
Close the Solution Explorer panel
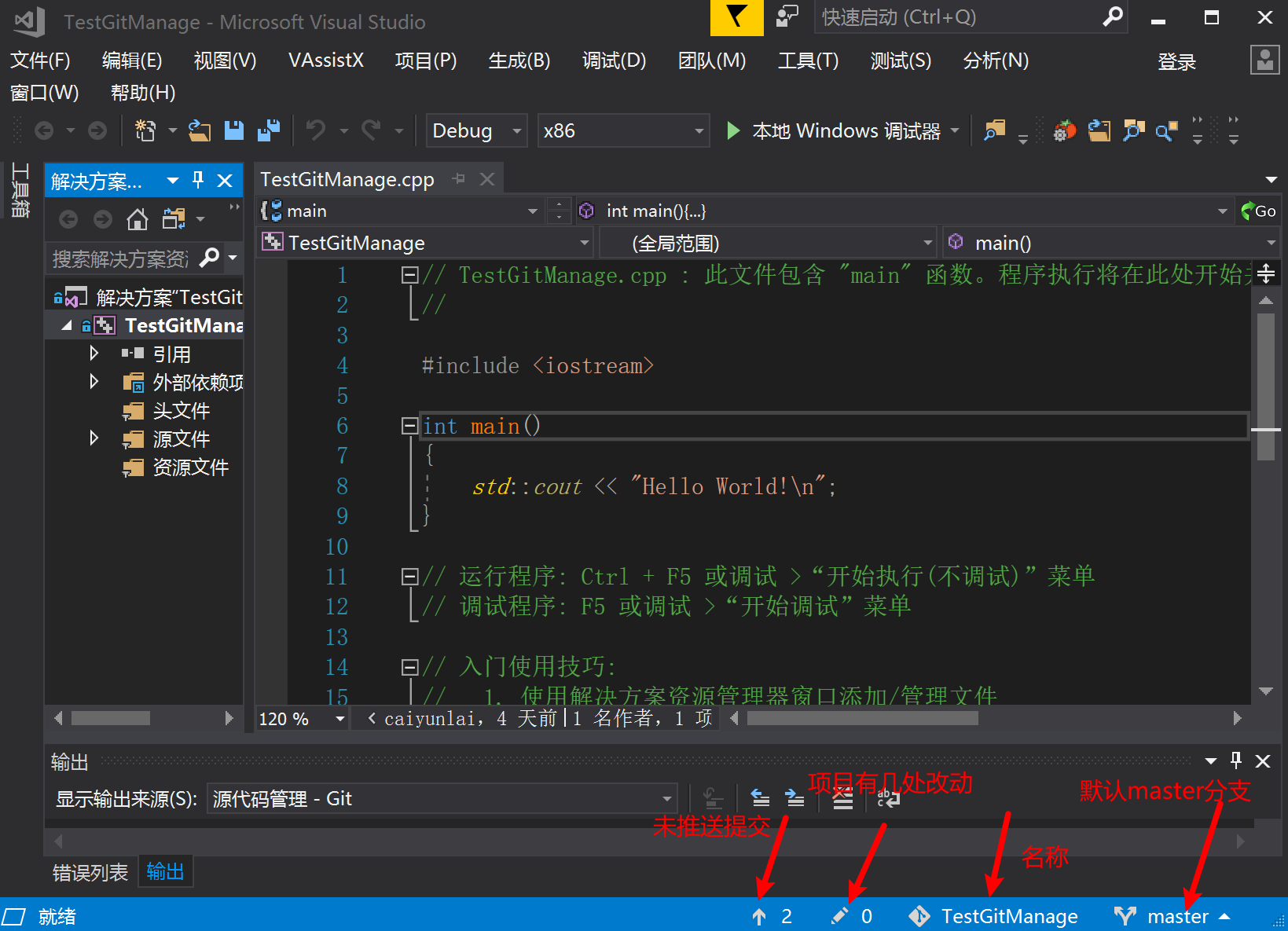coord(225,181)
